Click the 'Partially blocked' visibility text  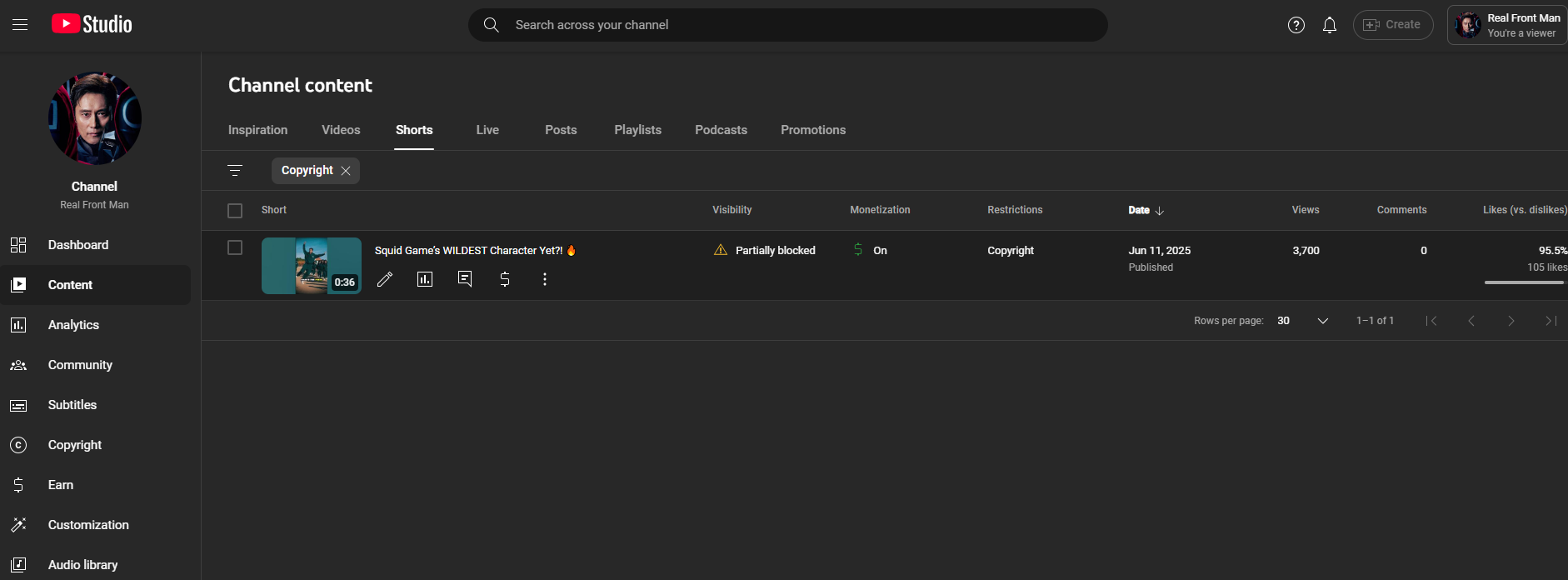(776, 251)
